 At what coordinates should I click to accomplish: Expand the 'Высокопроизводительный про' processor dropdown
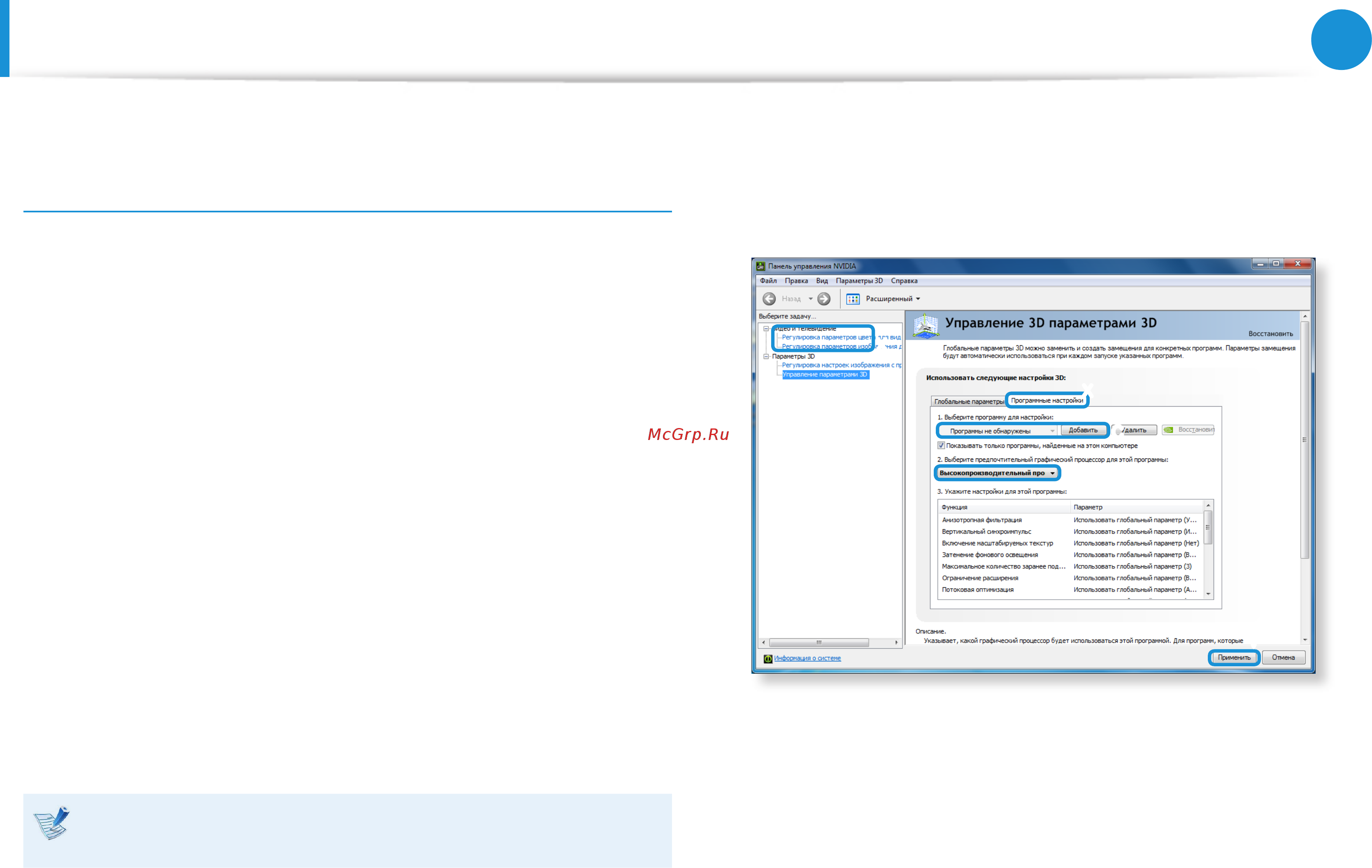(997, 473)
